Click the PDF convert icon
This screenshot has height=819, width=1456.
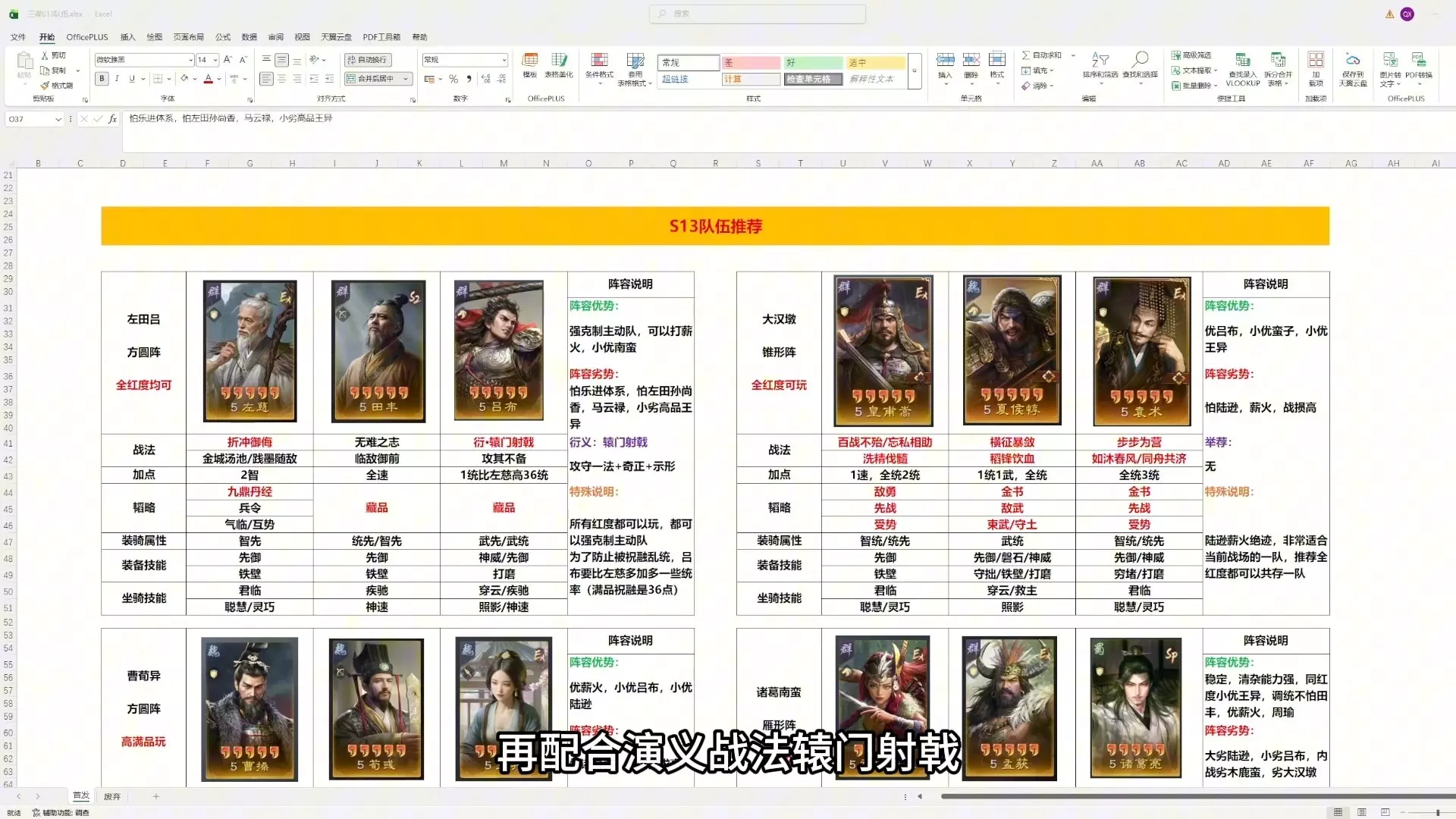(1418, 61)
